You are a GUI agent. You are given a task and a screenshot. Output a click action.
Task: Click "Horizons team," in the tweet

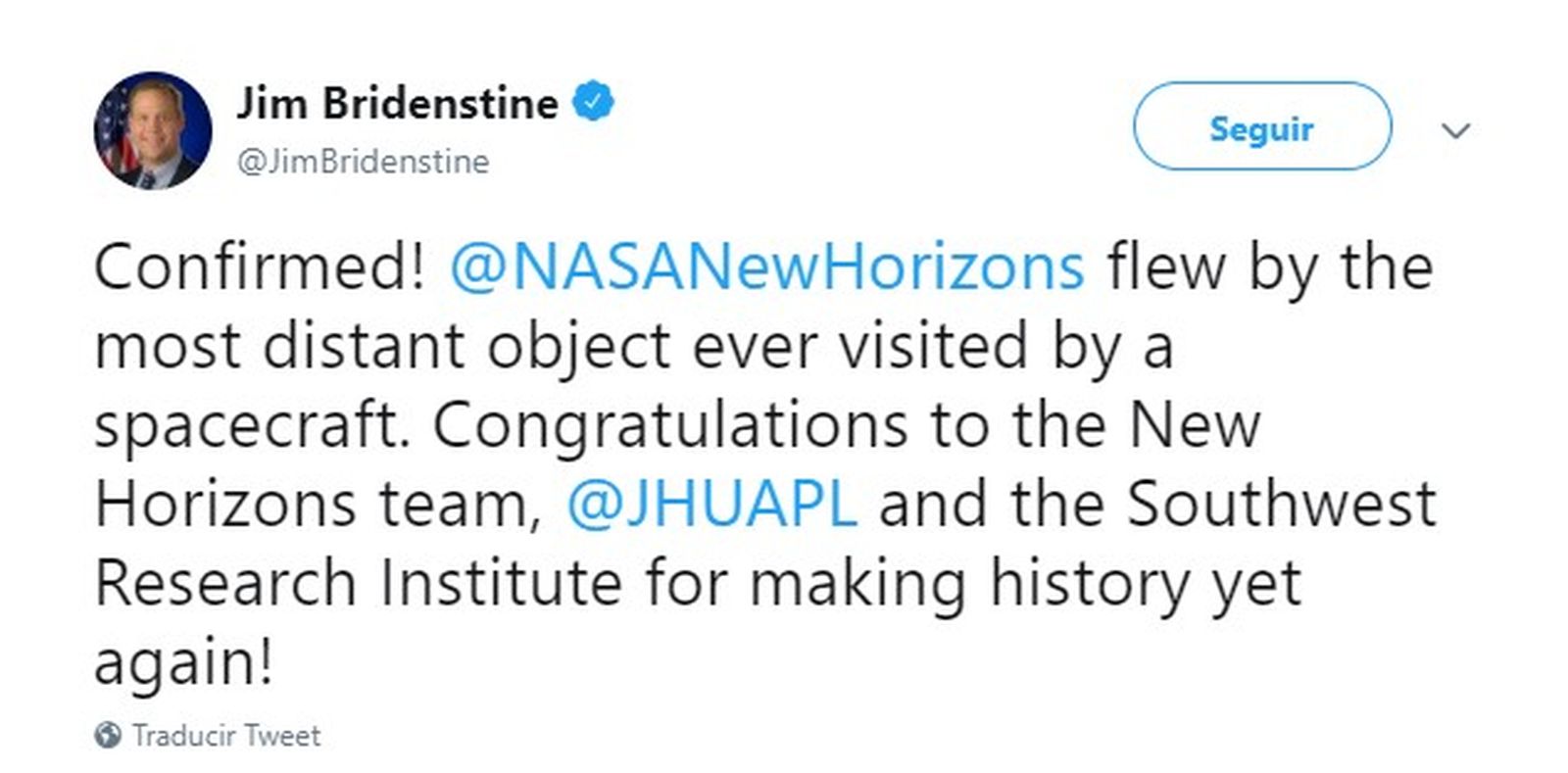pos(318,504)
